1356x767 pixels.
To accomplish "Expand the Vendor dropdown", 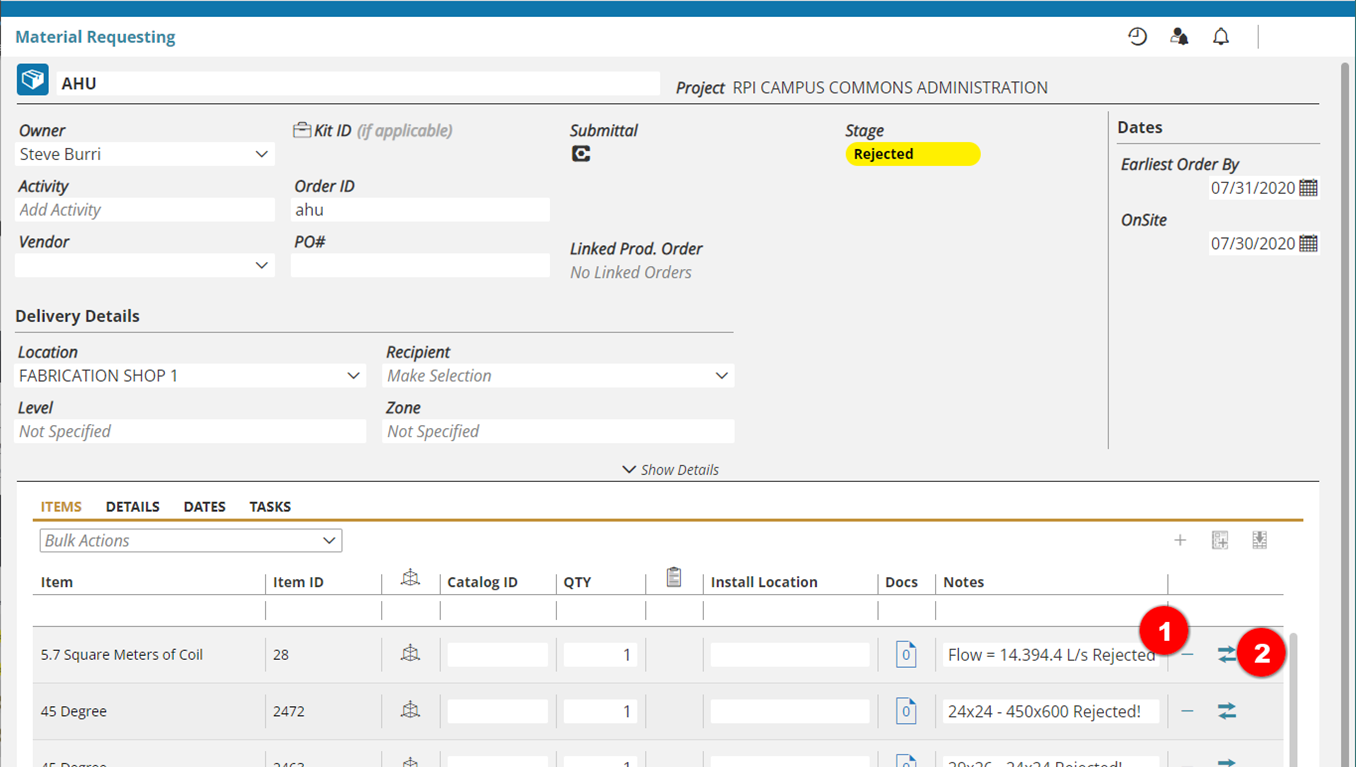I will pyautogui.click(x=261, y=265).
